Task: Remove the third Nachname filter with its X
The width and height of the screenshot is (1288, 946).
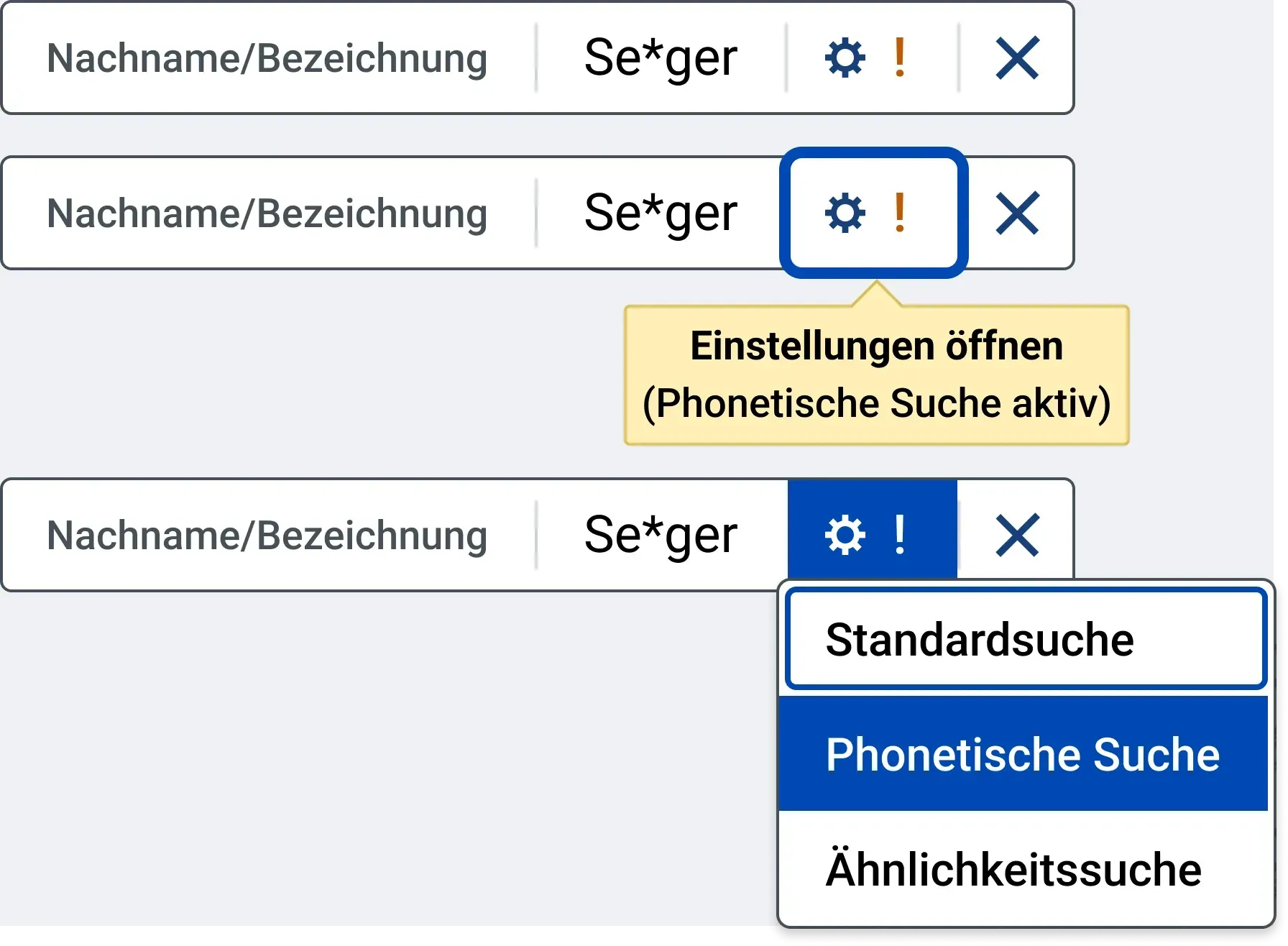Action: pos(1017,535)
